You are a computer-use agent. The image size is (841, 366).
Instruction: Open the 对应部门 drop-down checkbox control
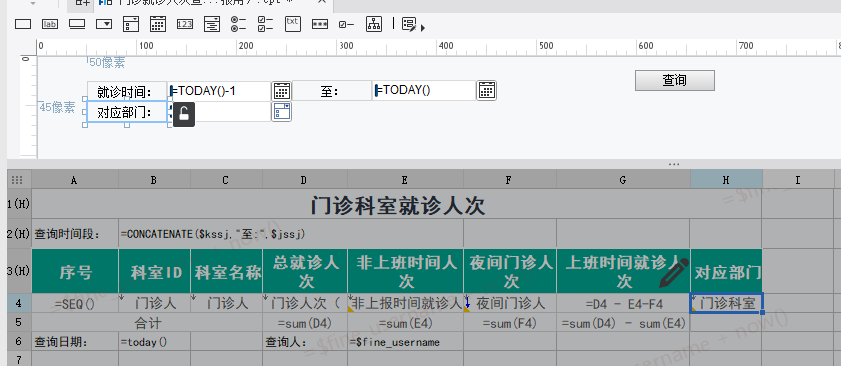pos(282,112)
